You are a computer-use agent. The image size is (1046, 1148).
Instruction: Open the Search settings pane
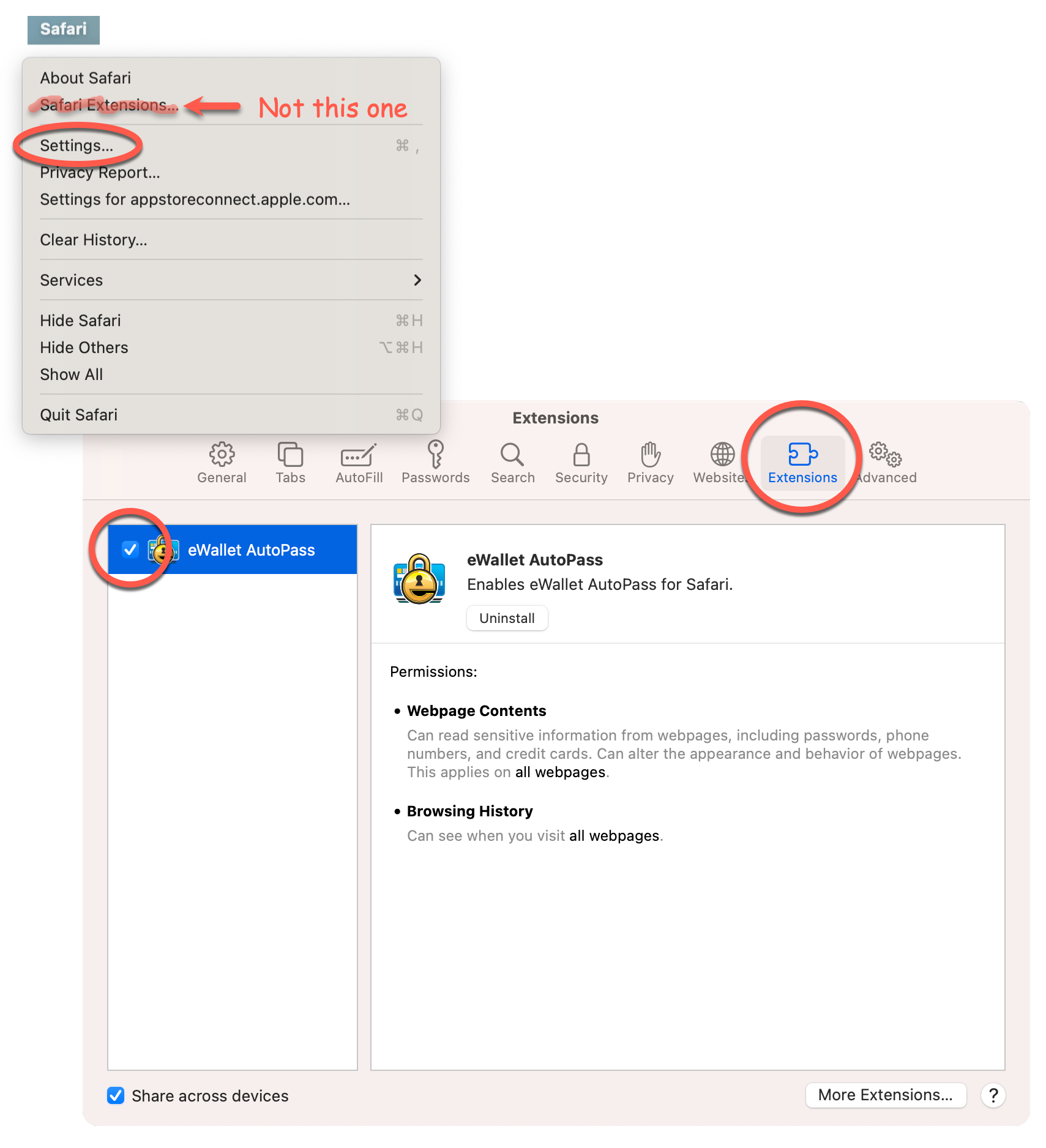pos(512,463)
